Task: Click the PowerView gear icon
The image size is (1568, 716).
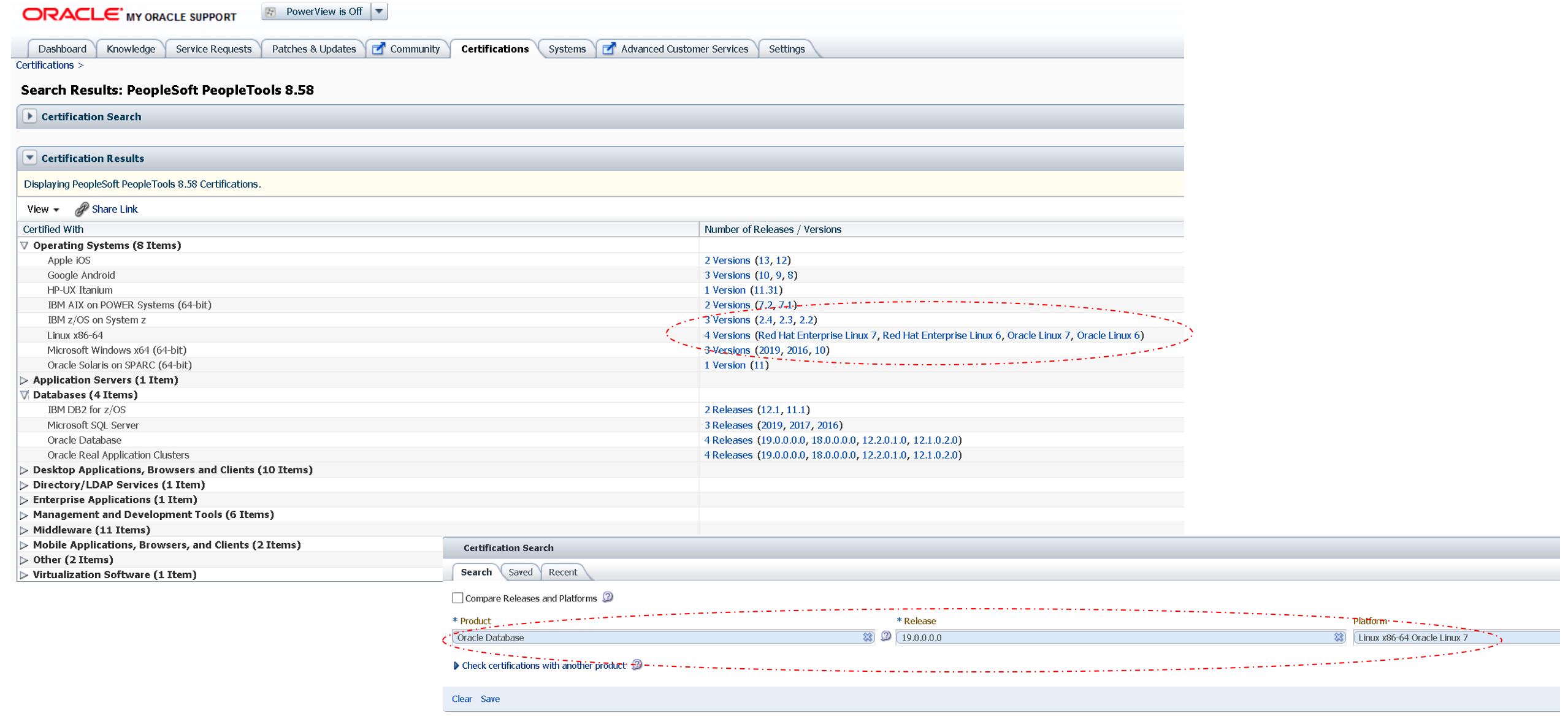Action: (x=271, y=12)
